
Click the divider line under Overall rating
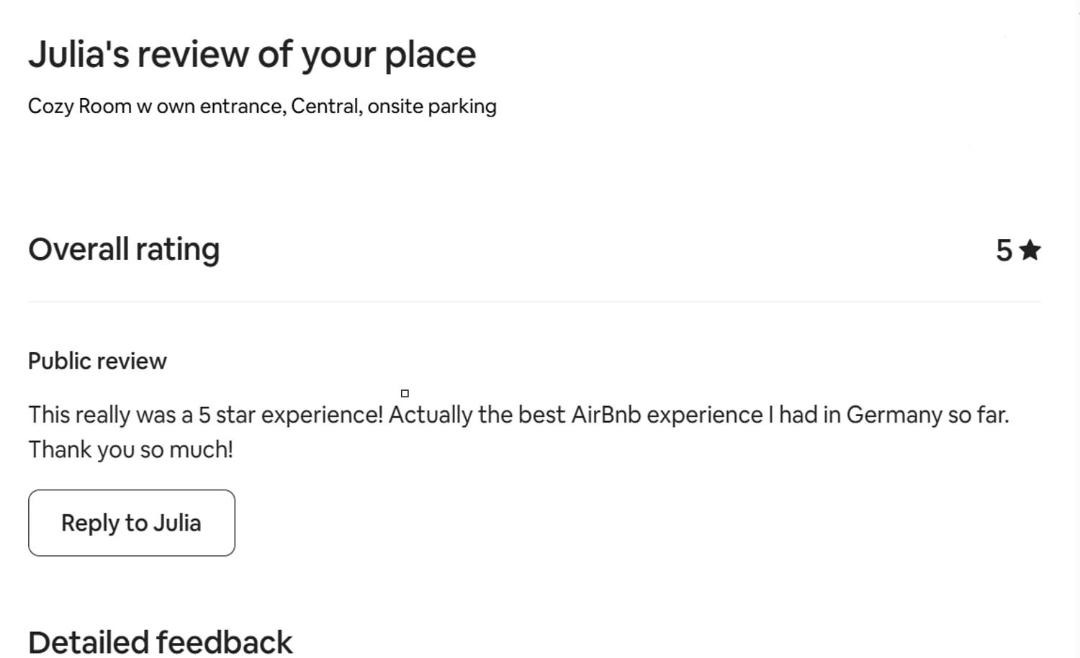tap(534, 301)
